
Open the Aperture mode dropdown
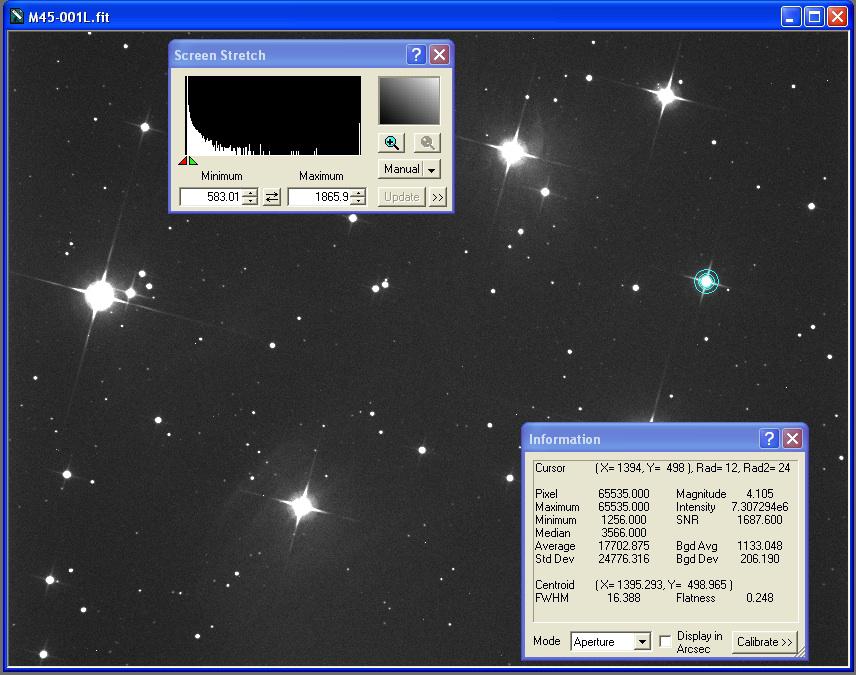click(642, 642)
